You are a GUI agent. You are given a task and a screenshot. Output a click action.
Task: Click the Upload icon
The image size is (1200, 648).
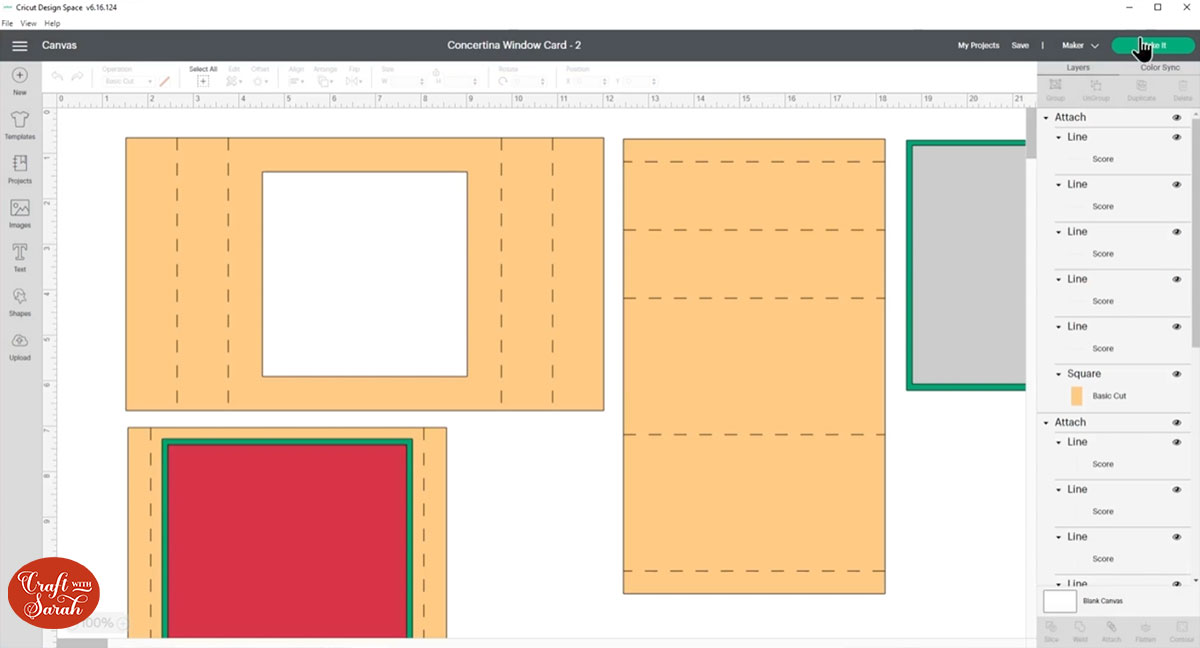[x=20, y=345]
